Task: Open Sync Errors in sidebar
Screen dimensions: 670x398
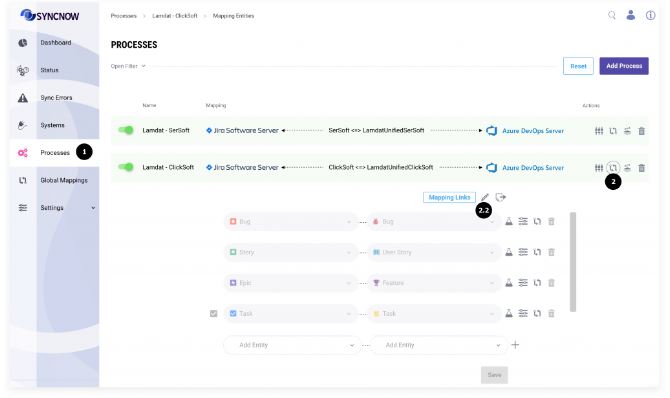Action: [x=55, y=98]
